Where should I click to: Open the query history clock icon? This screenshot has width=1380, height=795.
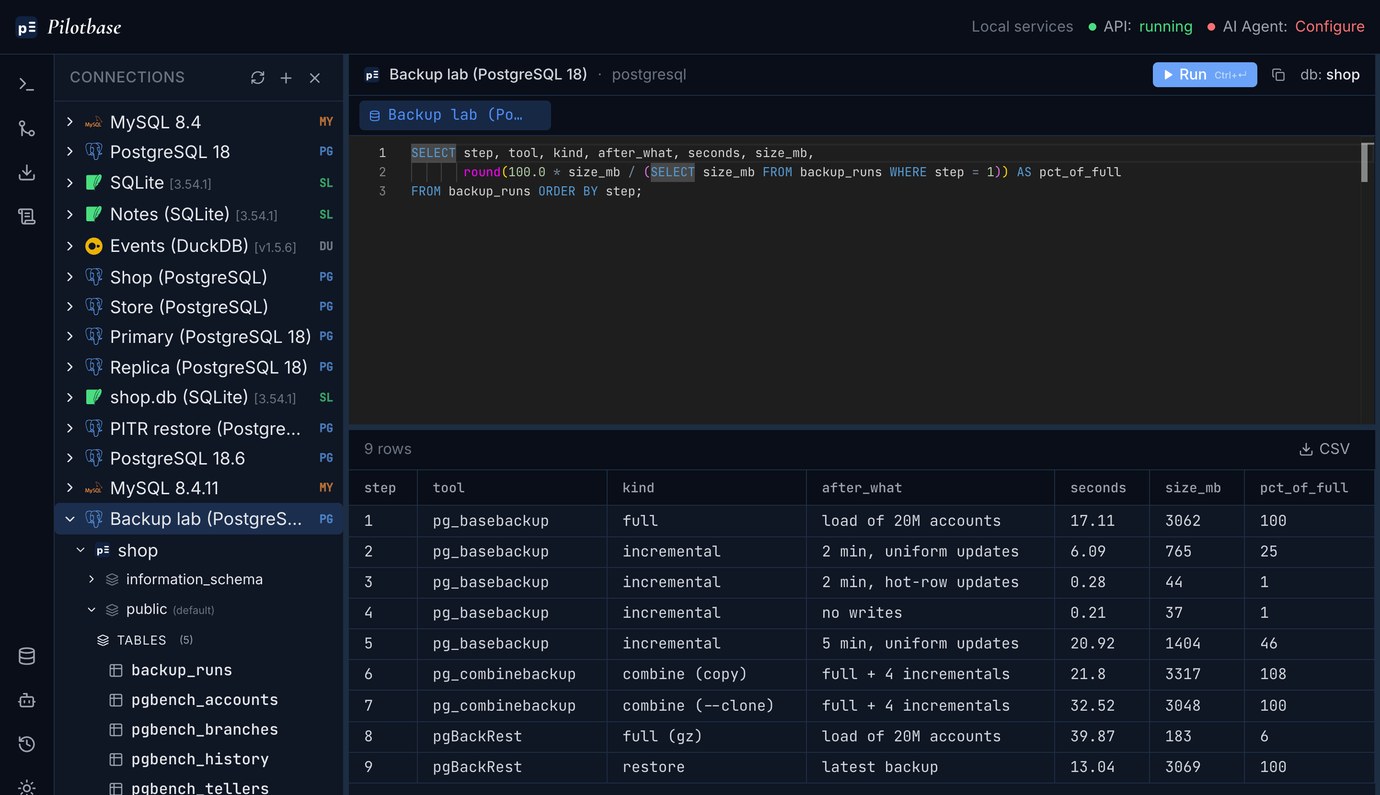(27, 744)
